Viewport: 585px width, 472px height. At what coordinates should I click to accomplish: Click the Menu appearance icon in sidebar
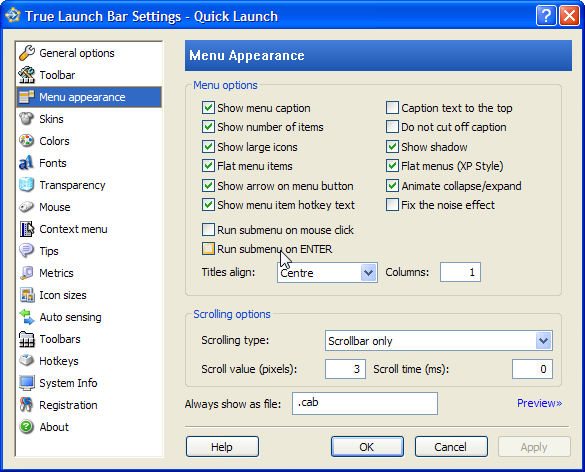click(x=26, y=97)
